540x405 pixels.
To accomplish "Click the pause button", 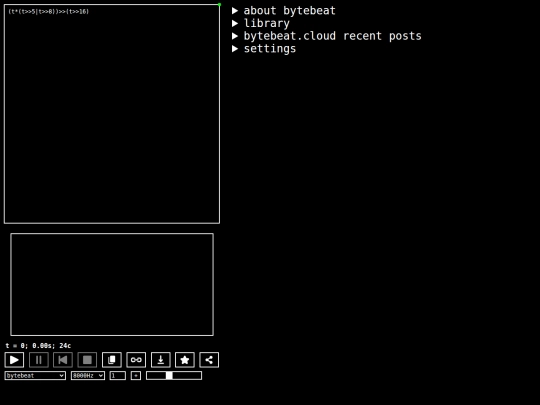I will [39, 360].
